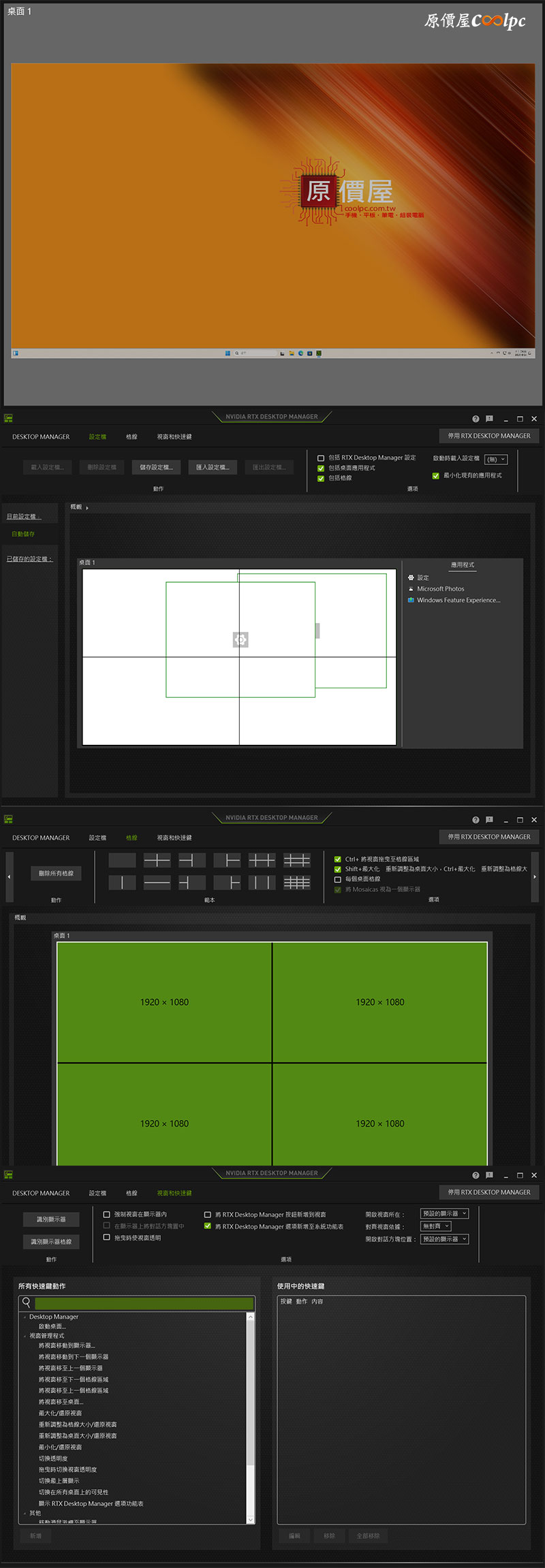Click the 匯入設定檔... button

coord(213,468)
